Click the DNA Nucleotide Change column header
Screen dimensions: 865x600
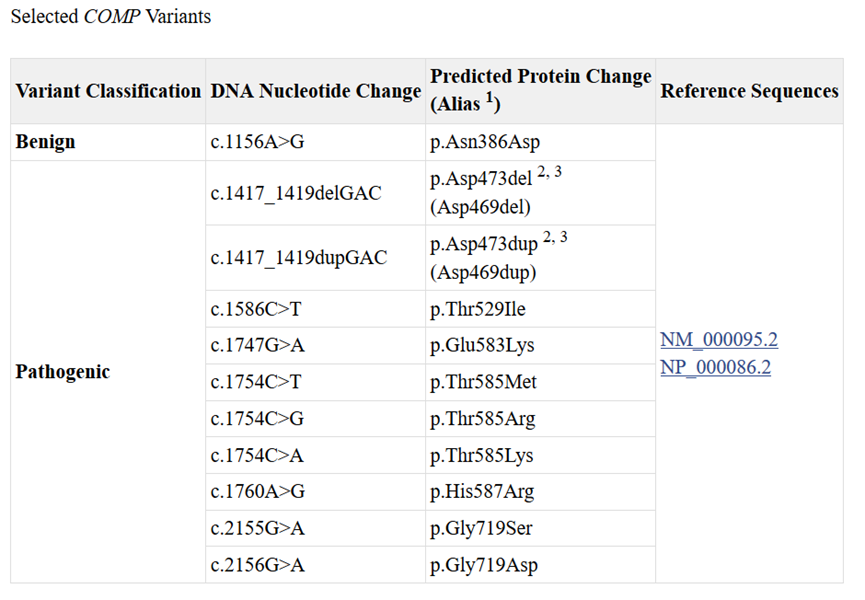[316, 91]
